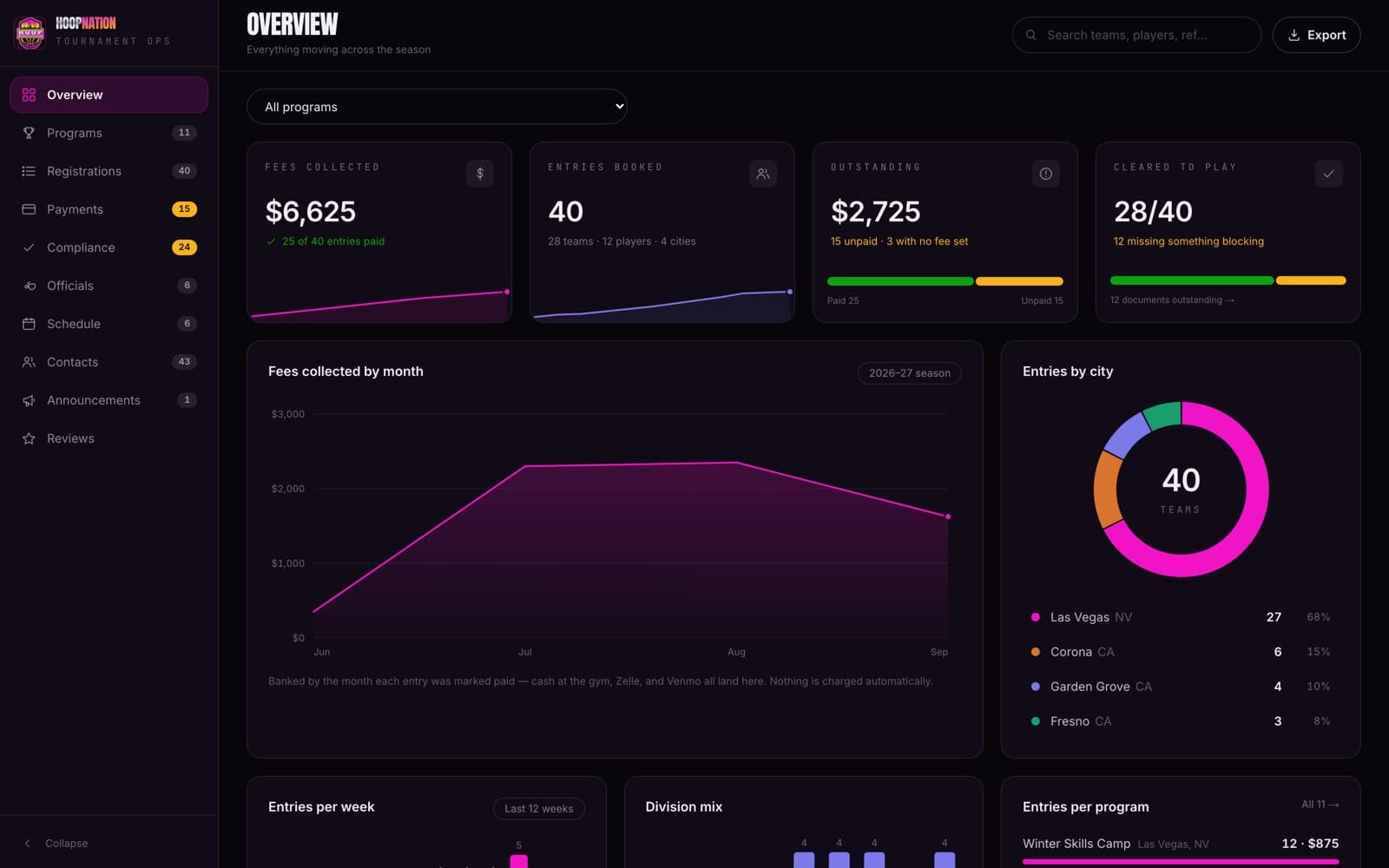Click the Paid/Unpaid progress bar
Screen dimensions: 1389x868
[945, 281]
